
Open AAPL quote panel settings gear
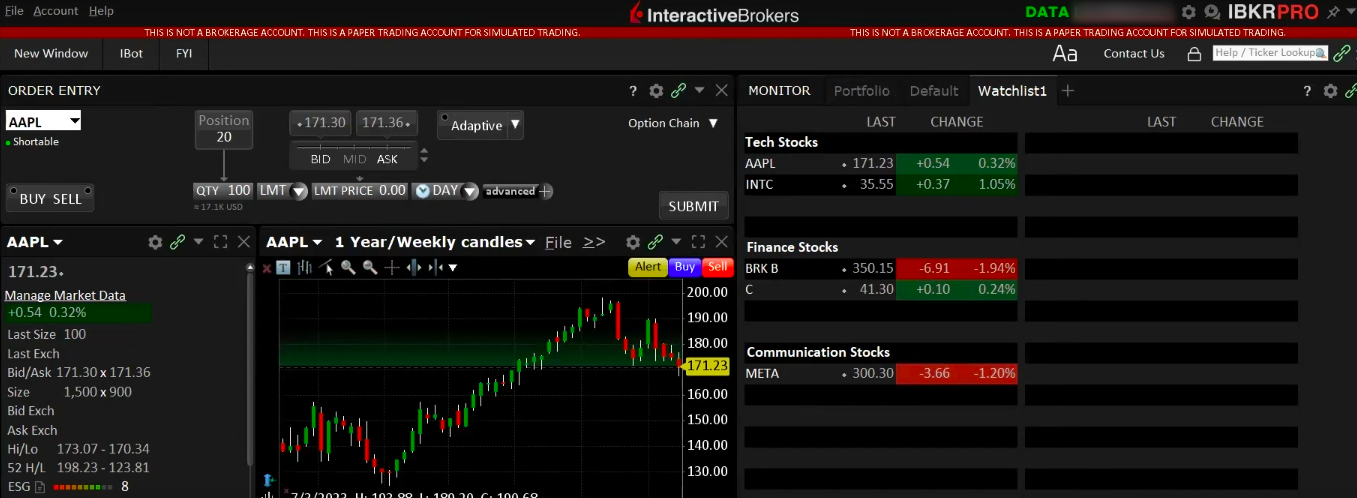[x=155, y=242]
